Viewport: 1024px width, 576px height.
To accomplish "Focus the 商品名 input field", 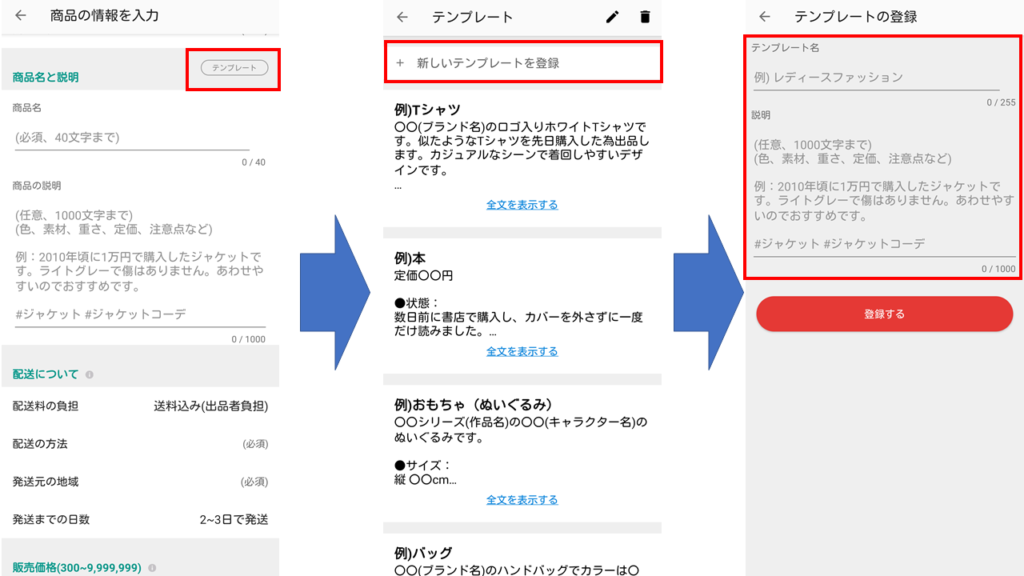I will point(132,138).
